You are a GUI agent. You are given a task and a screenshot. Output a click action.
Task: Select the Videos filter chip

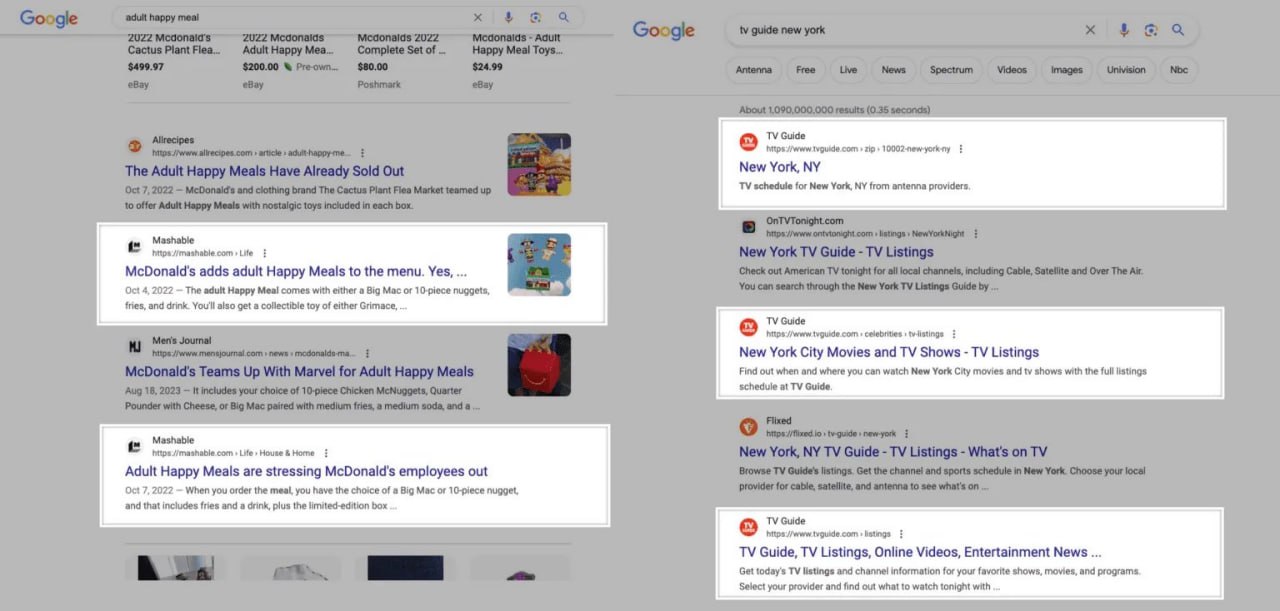[1012, 70]
